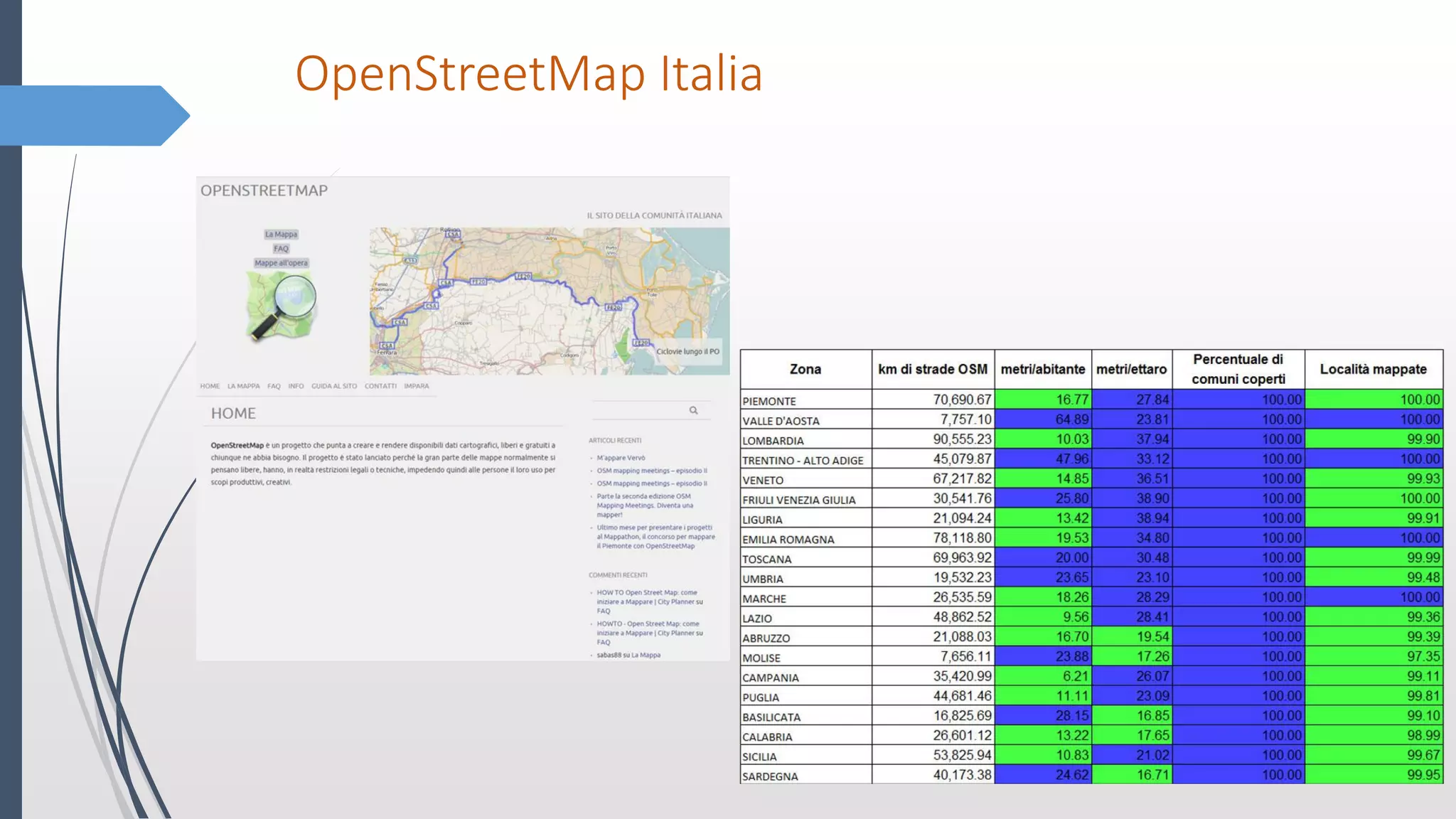The width and height of the screenshot is (1456, 819).
Task: Click the 53,825.94 km cell for Sicilia
Action: (x=933, y=755)
